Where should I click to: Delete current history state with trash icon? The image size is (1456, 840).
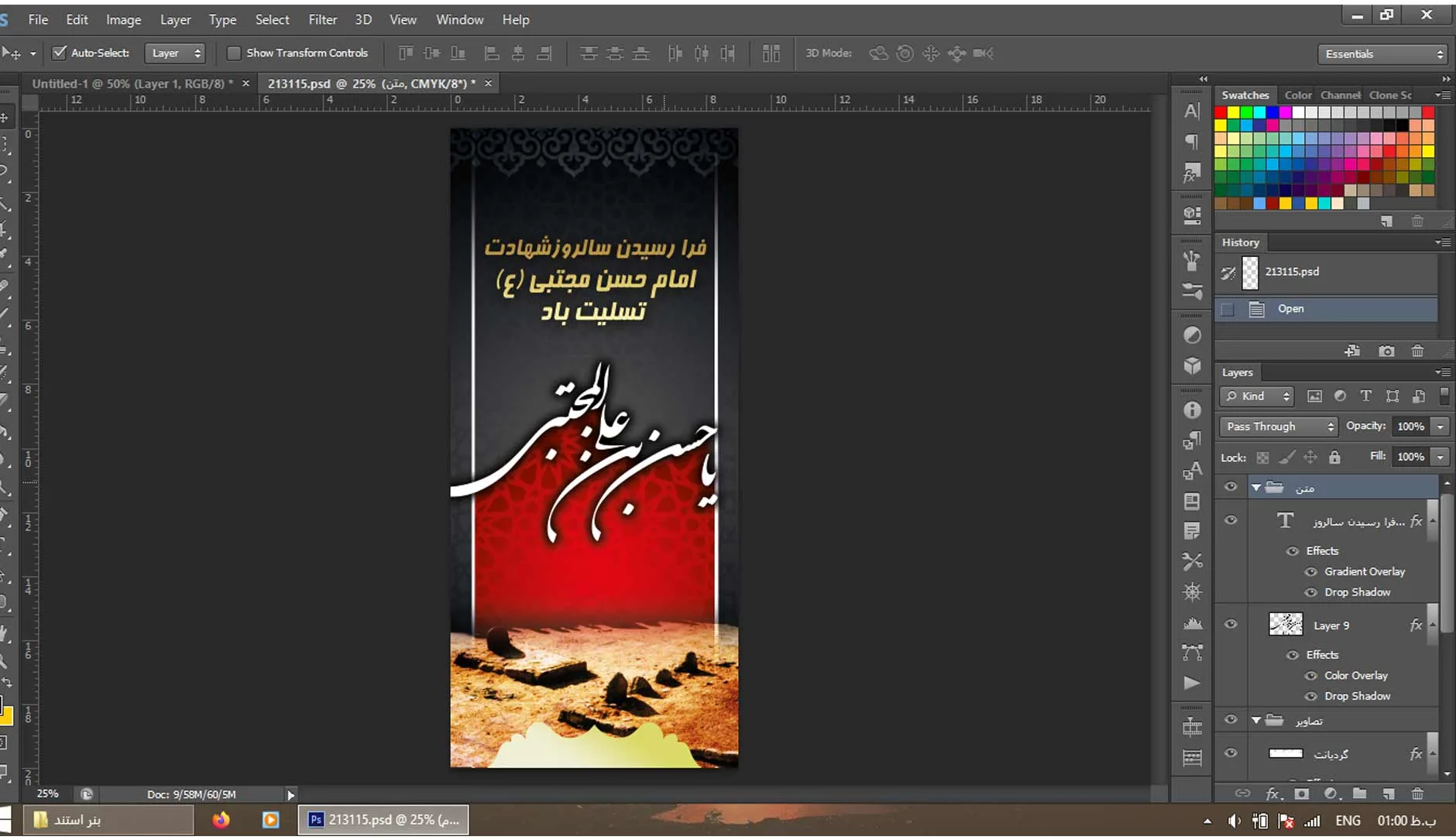pos(1417,351)
